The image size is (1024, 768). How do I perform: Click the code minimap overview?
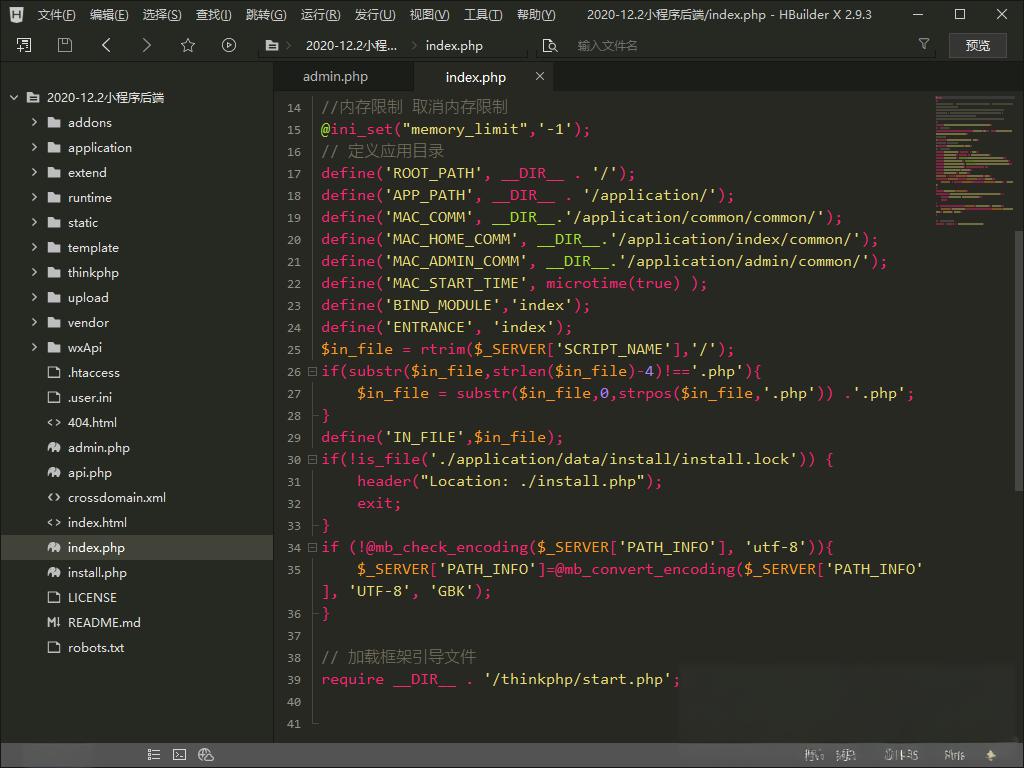tap(974, 160)
